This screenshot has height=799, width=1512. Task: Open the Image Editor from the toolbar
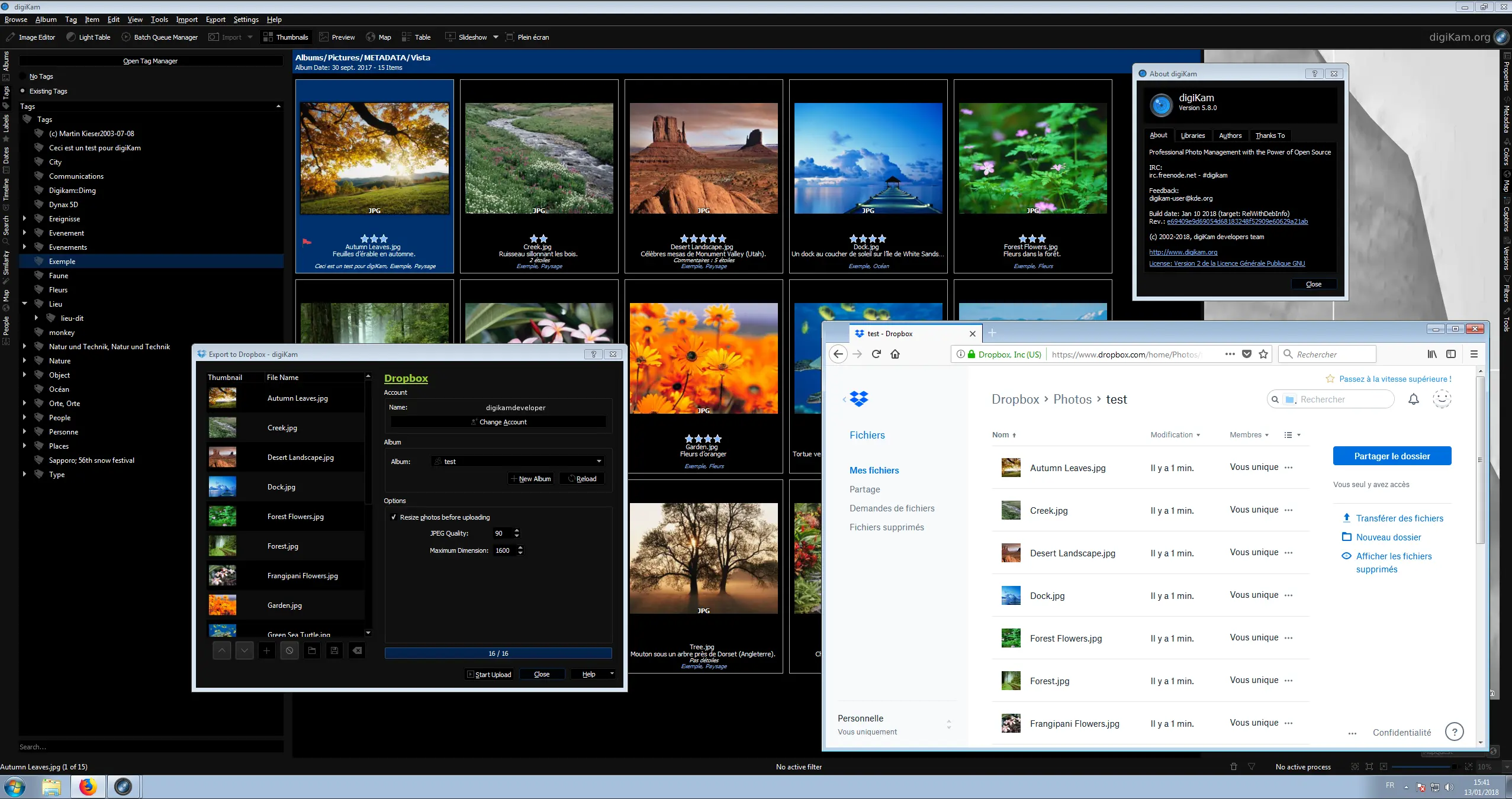point(31,37)
